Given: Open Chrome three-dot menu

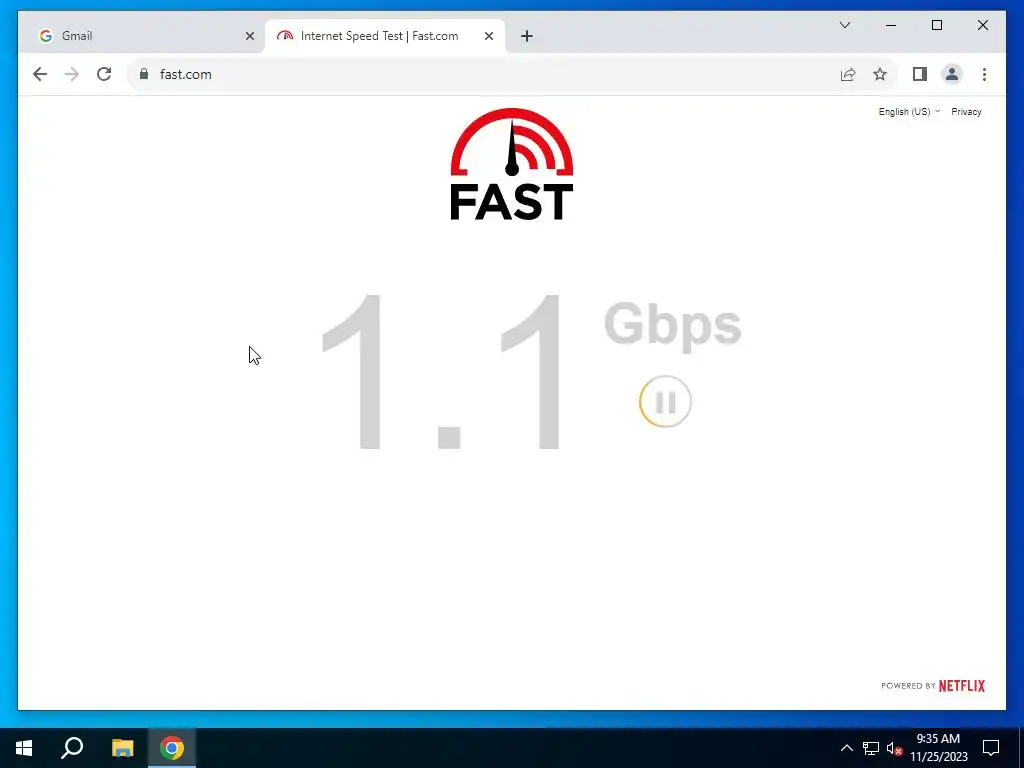Looking at the screenshot, I should pyautogui.click(x=984, y=74).
